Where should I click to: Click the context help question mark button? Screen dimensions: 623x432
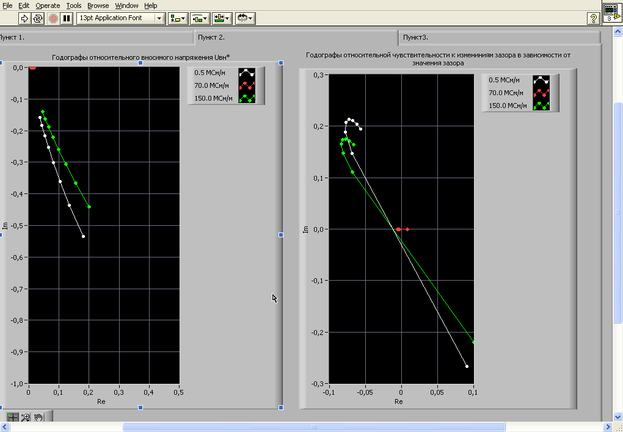tap(593, 18)
